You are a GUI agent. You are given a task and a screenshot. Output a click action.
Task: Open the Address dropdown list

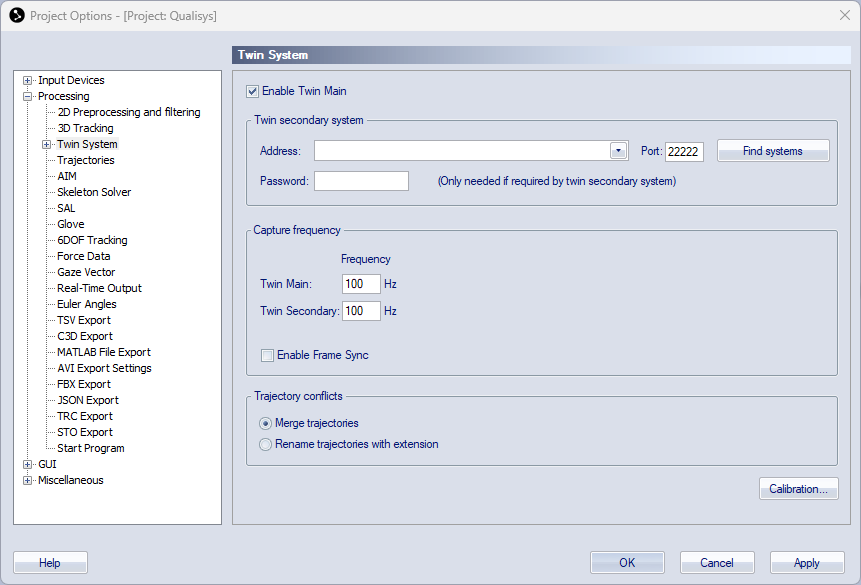tap(618, 151)
